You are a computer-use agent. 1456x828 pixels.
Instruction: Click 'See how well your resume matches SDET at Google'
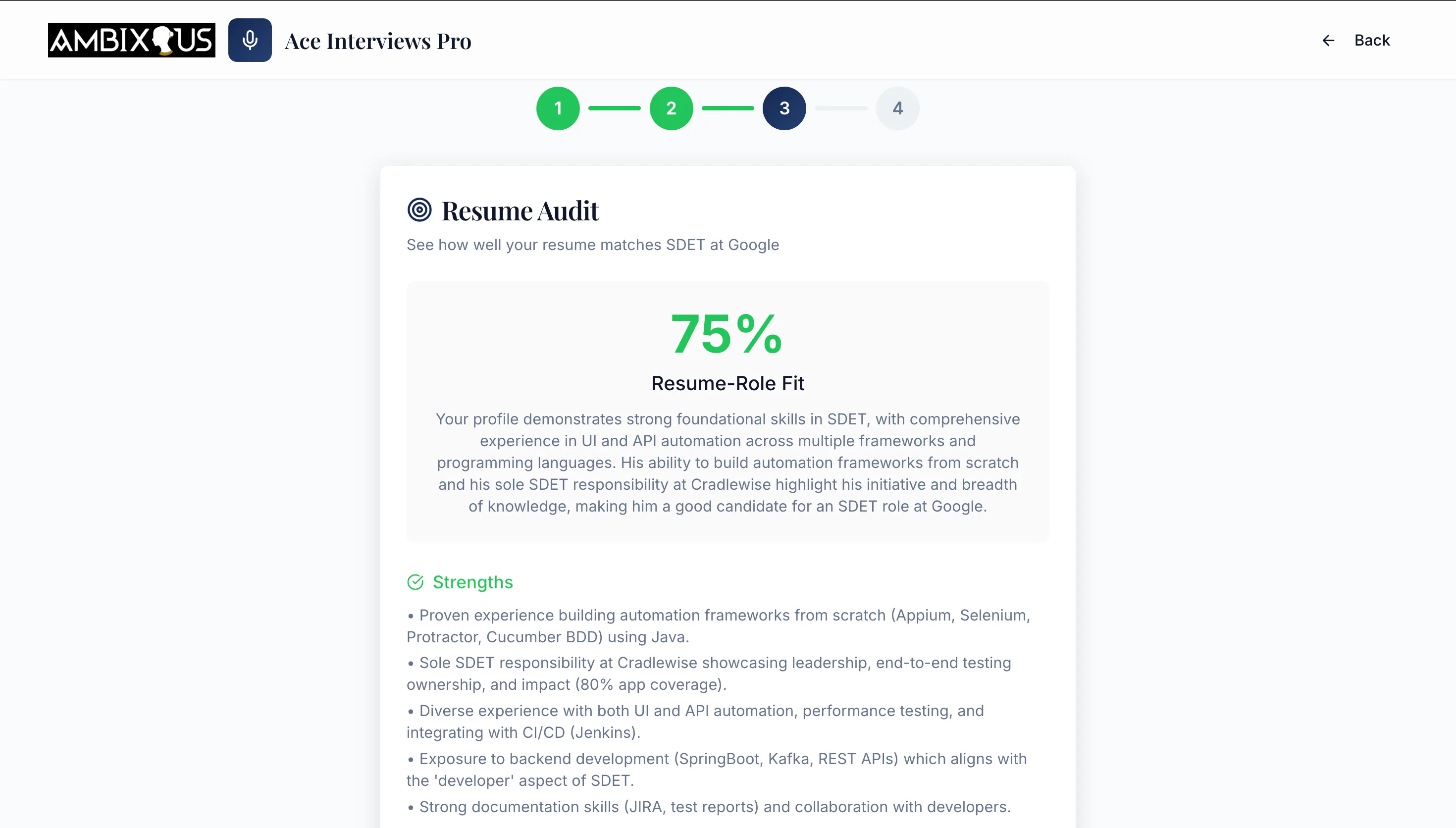click(x=592, y=245)
